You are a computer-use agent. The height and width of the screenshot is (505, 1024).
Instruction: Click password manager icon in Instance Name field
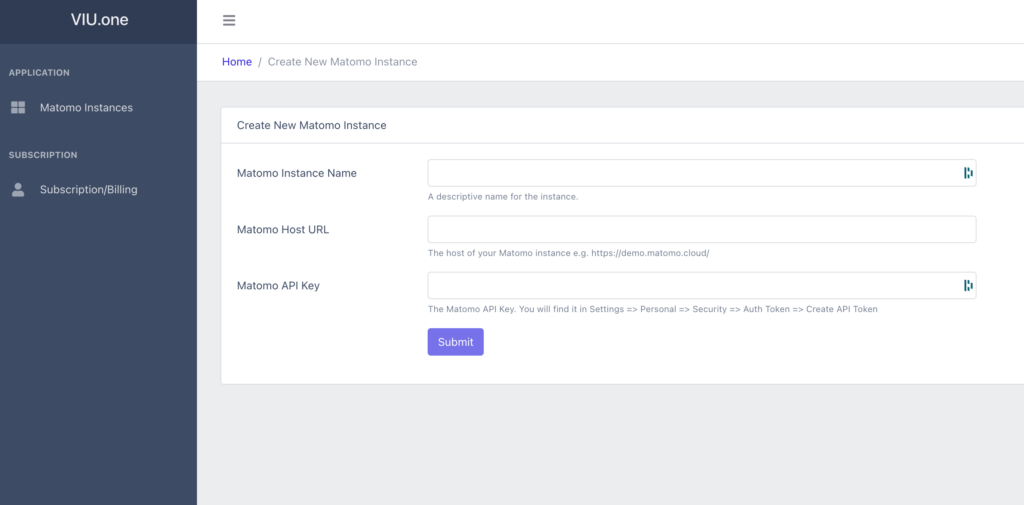(x=967, y=173)
